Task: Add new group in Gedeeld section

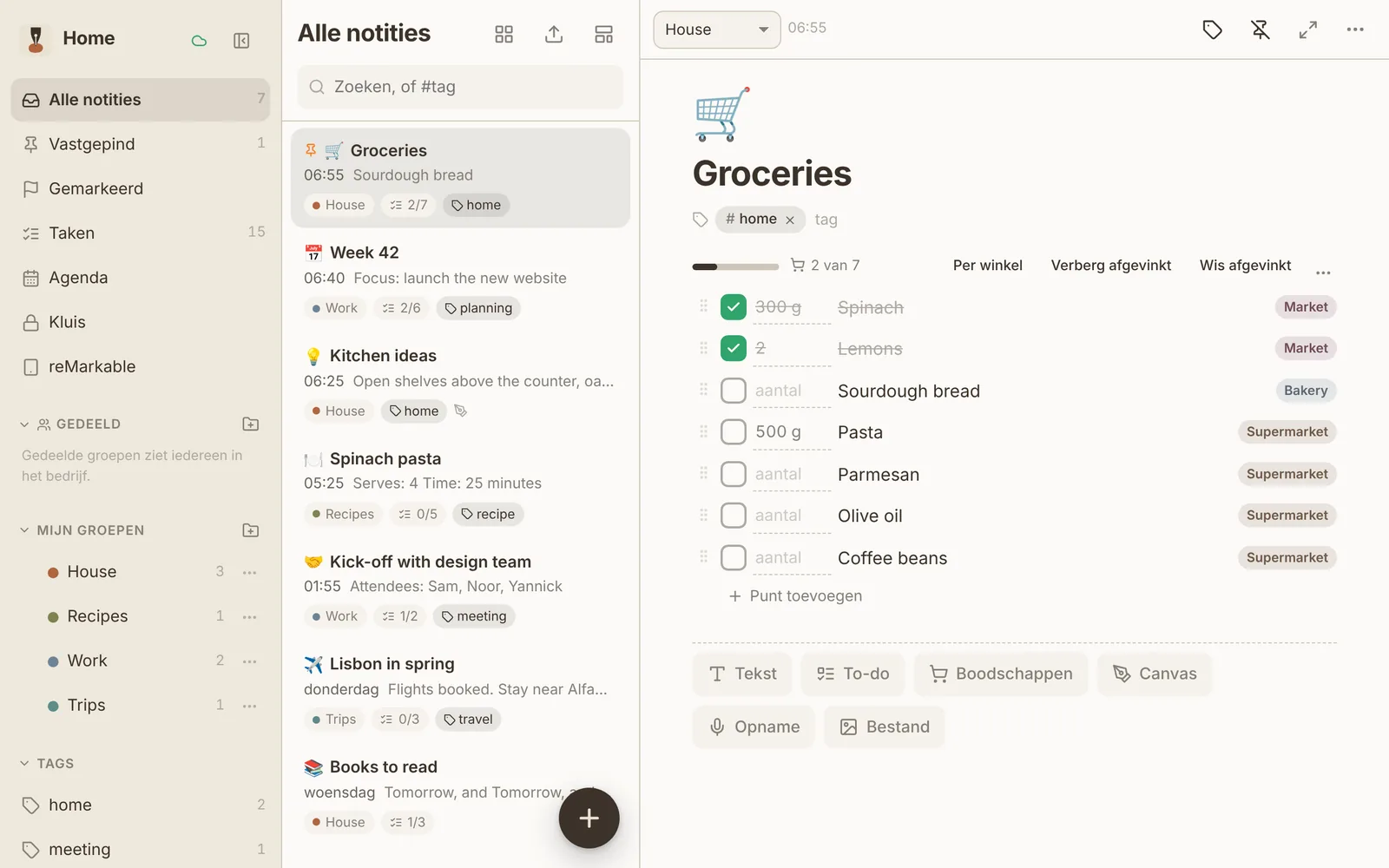Action: pyautogui.click(x=251, y=424)
